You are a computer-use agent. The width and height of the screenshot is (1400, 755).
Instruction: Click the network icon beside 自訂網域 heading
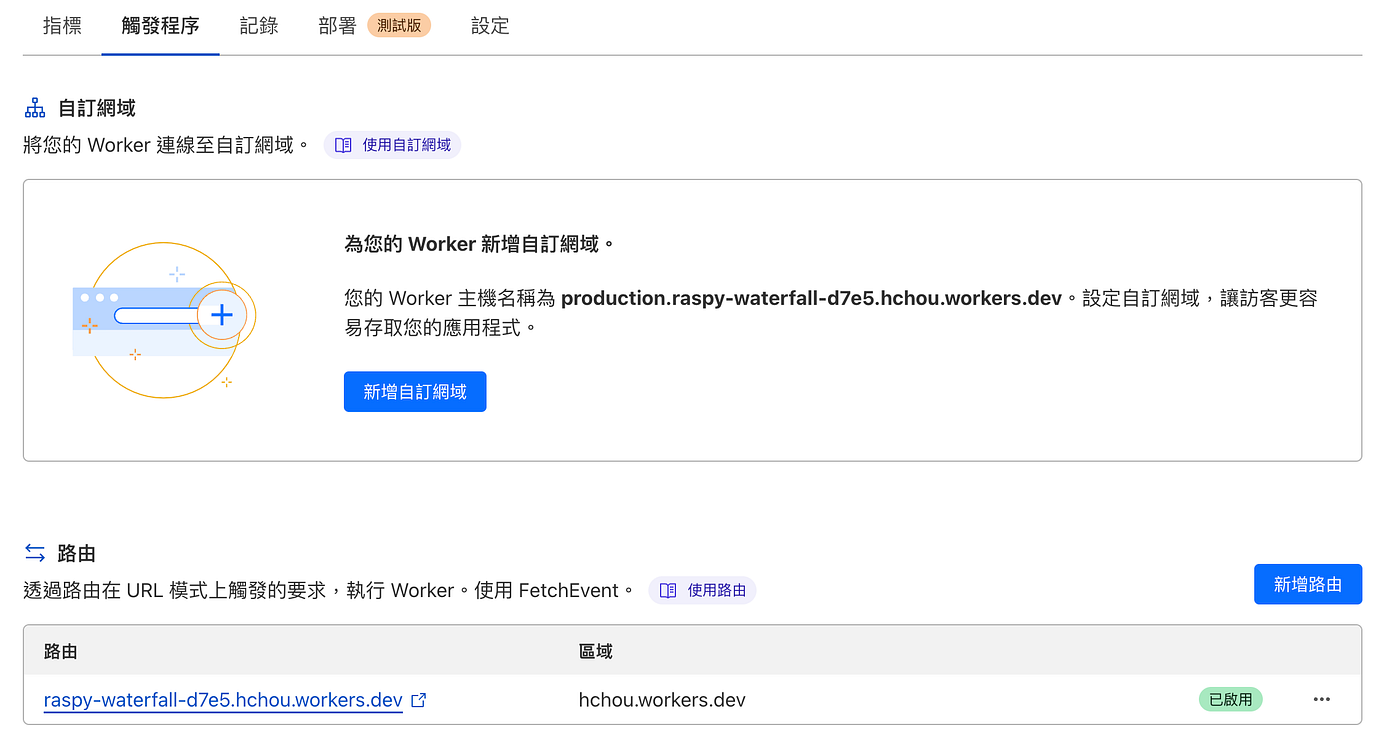click(35, 108)
